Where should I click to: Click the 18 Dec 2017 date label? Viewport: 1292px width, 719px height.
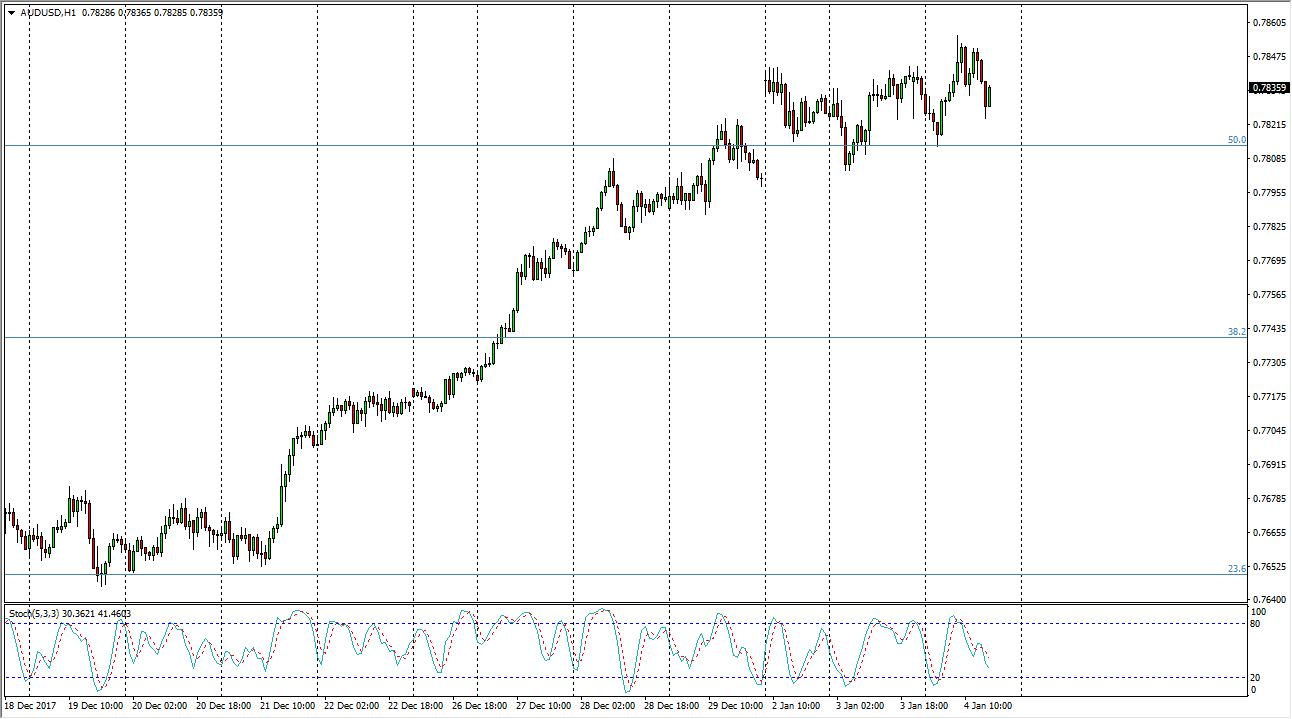[x=30, y=706]
